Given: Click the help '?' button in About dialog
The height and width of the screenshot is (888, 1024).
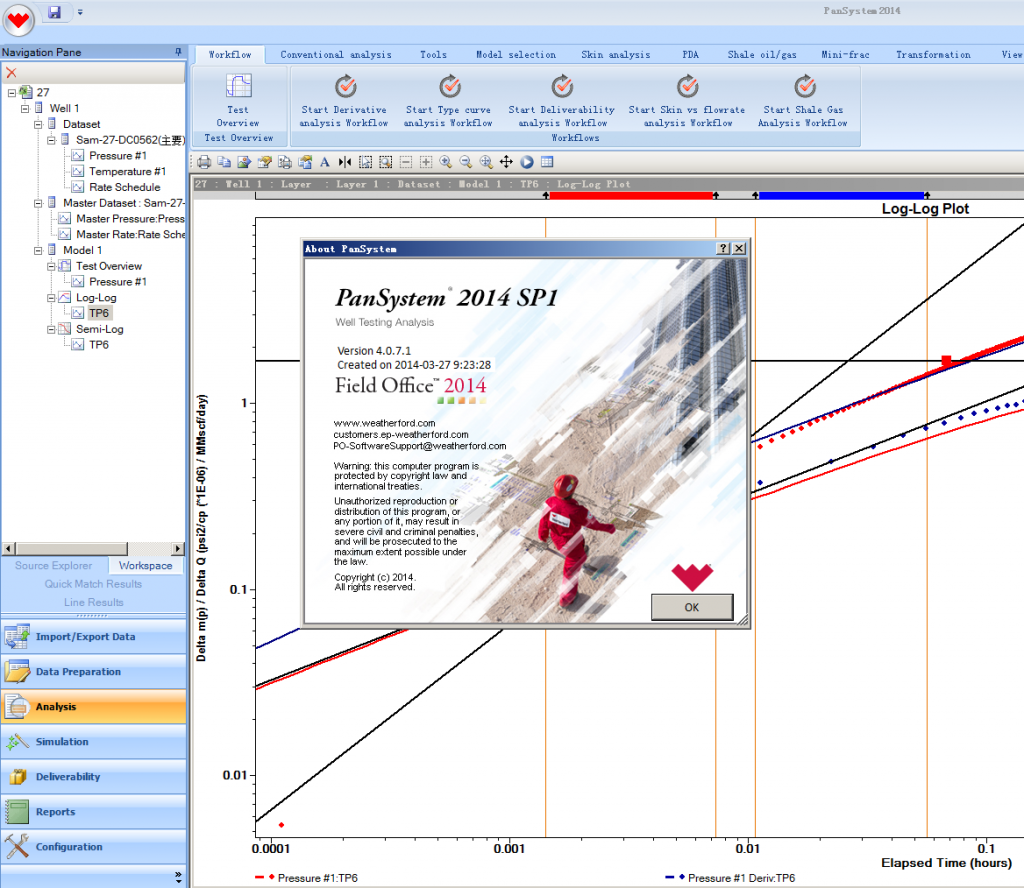Looking at the screenshot, I should click(x=723, y=248).
